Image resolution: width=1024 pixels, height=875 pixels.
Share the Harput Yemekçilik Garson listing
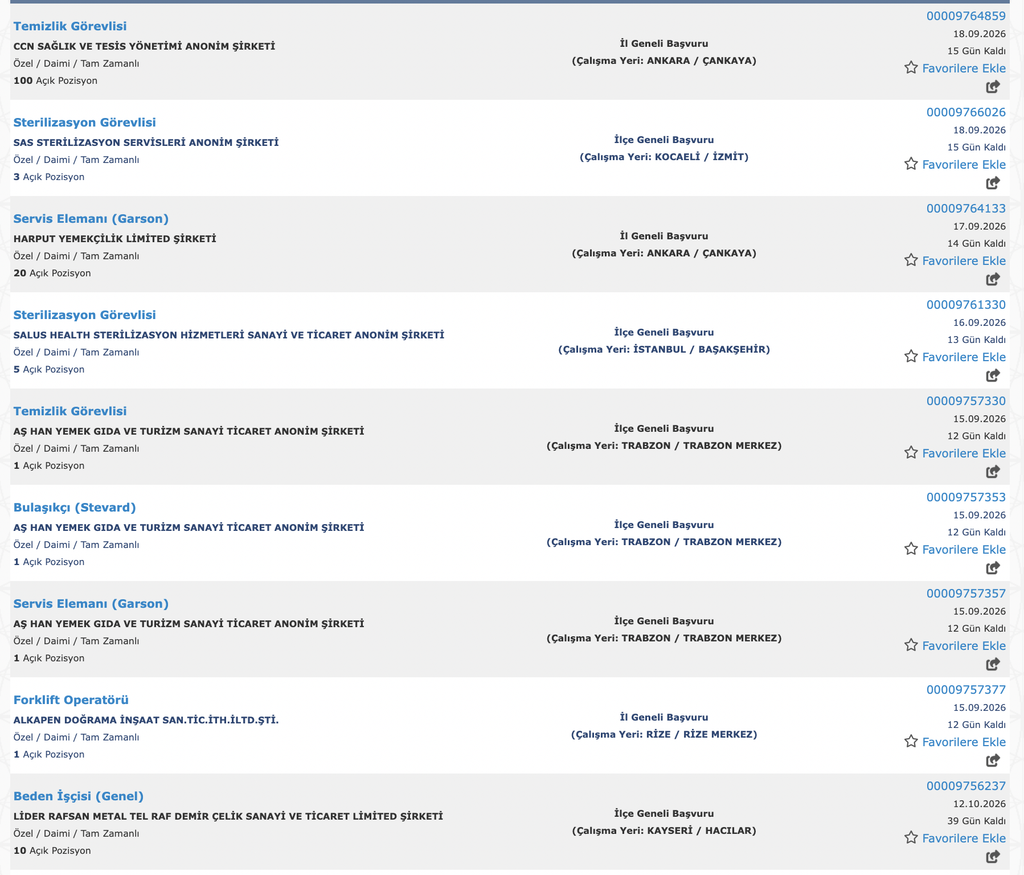(993, 279)
